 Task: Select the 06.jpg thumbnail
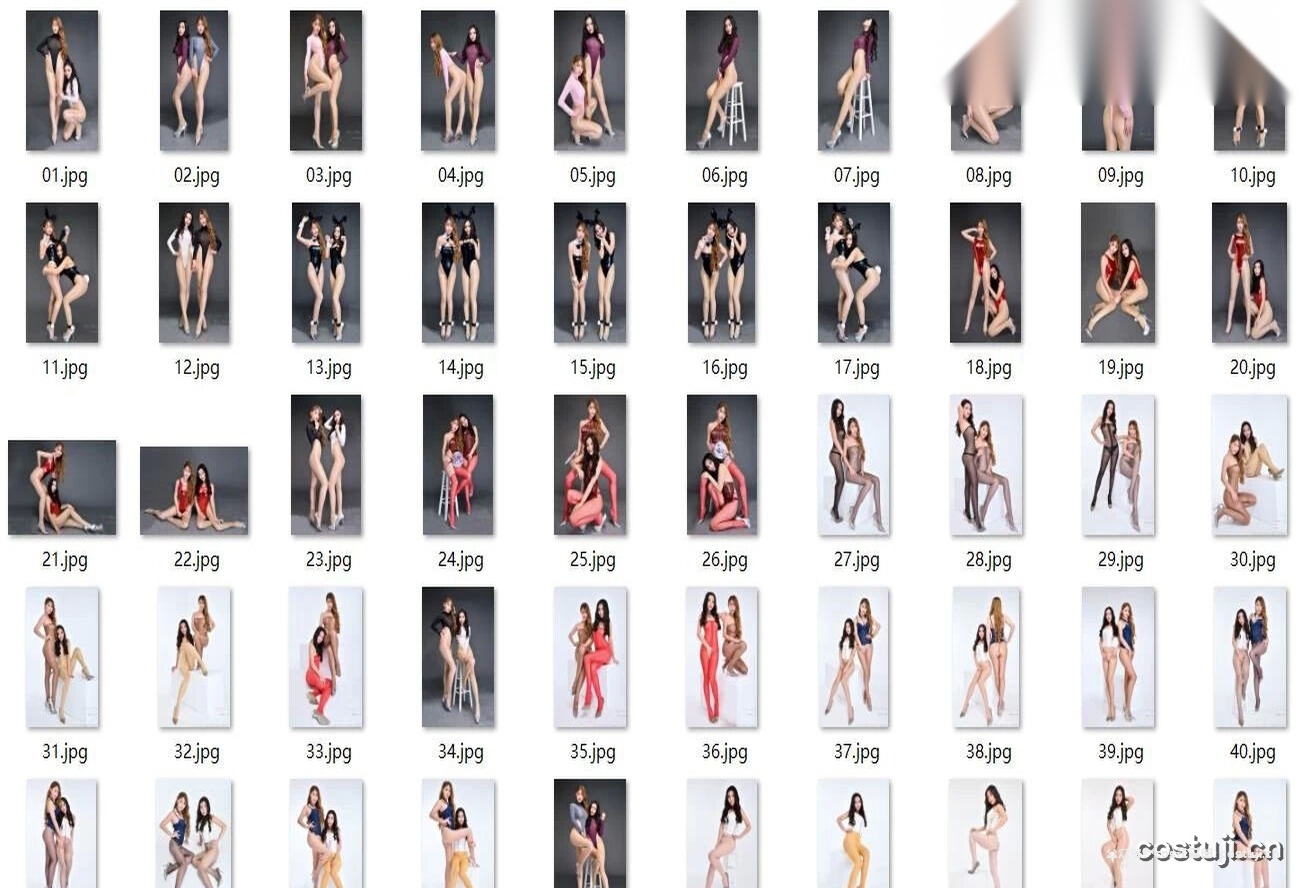click(722, 81)
